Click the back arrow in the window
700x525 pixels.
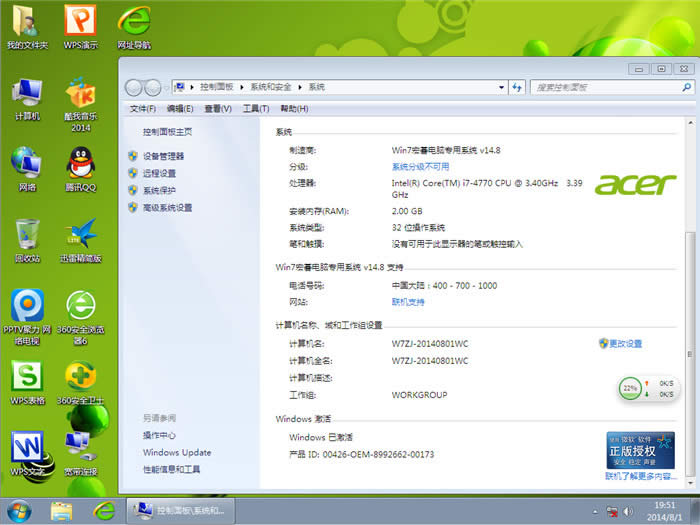point(133,88)
